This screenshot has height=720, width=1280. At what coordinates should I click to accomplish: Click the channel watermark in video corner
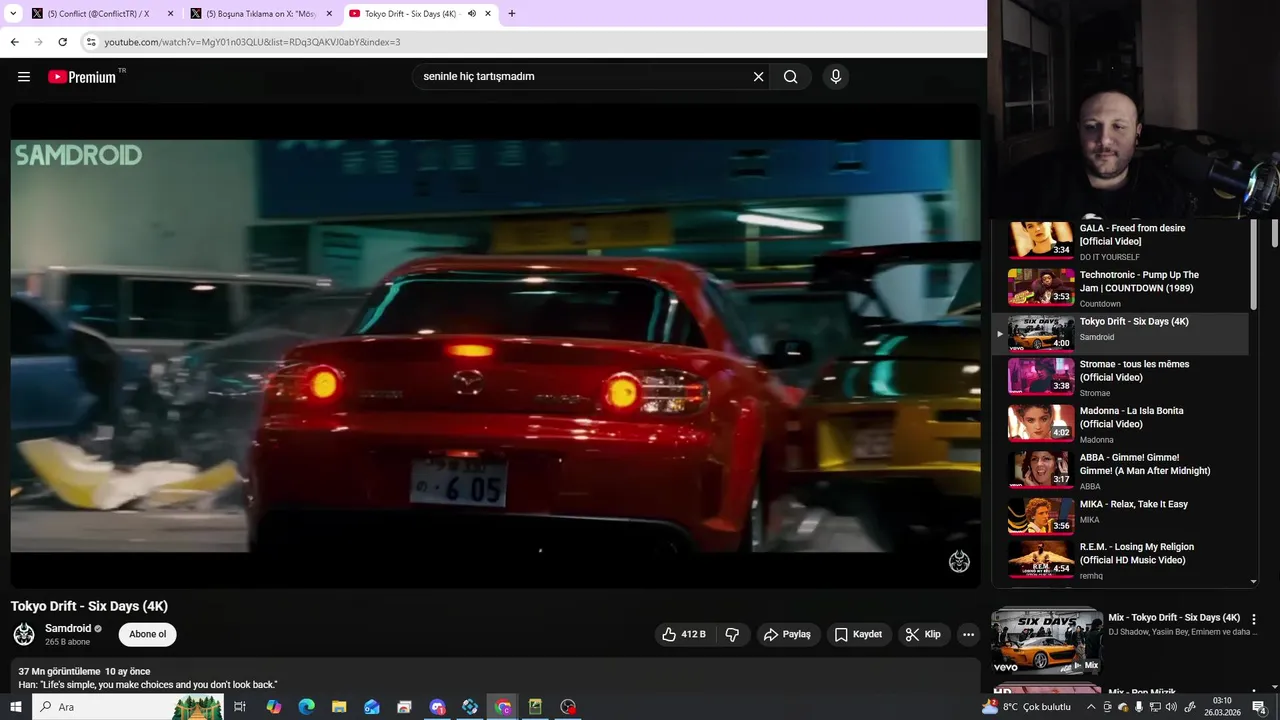tap(959, 561)
